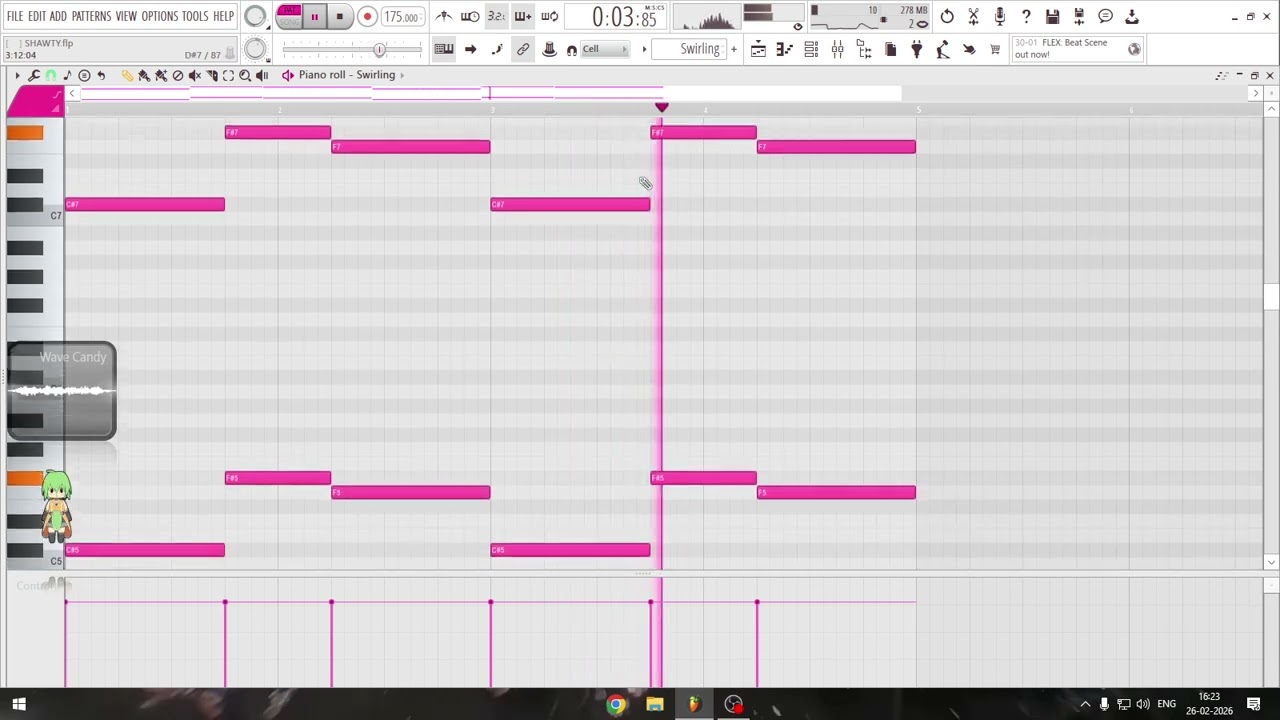Open the Mixer faders icon
Viewport: 1280px width, 720px height.
(x=837, y=49)
